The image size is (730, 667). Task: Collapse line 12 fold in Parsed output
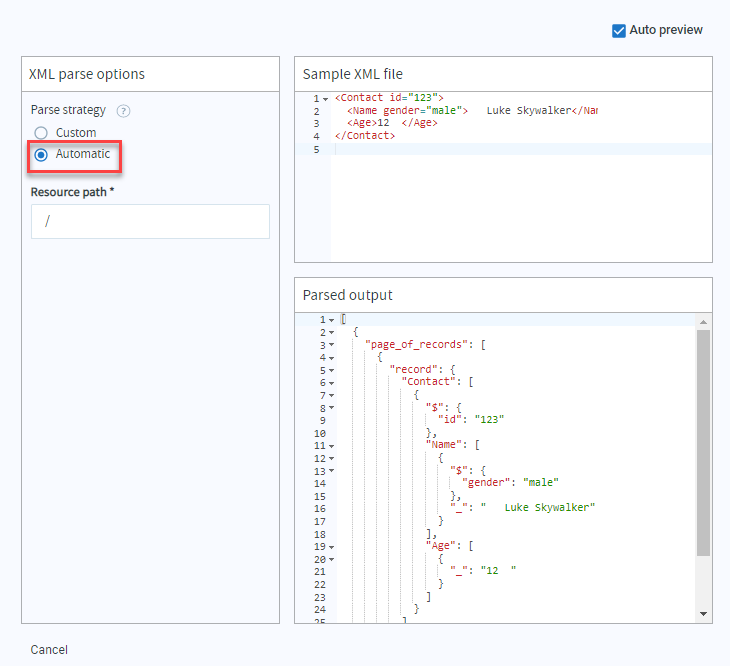331,459
